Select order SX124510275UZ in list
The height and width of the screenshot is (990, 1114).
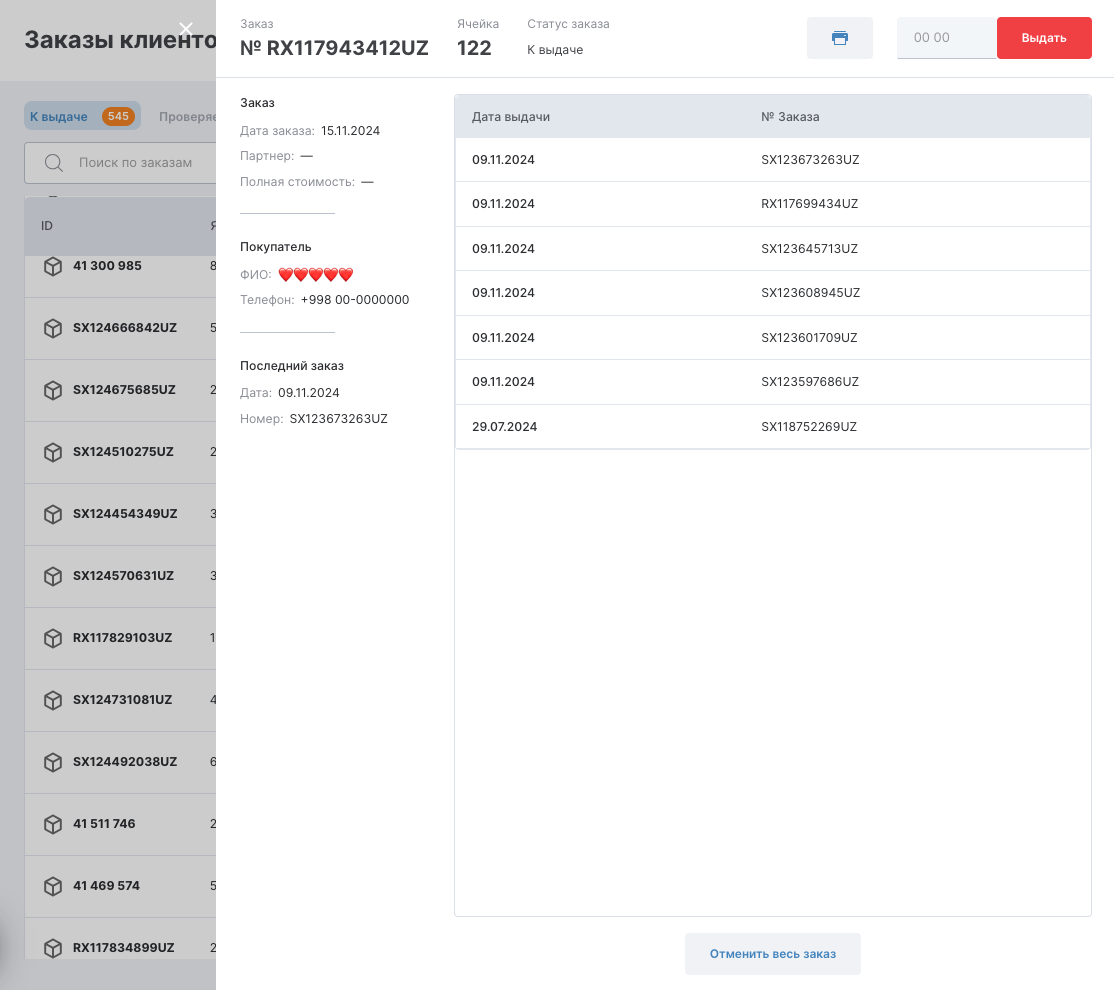coord(123,451)
